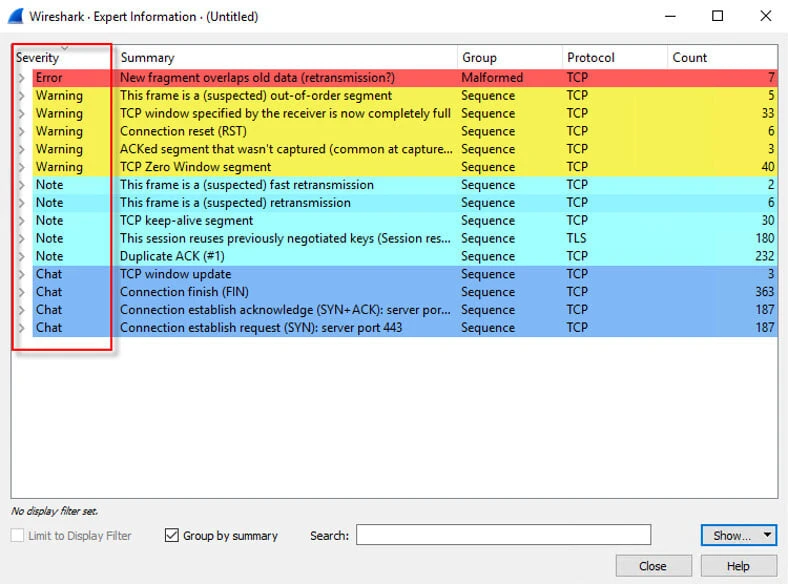Toggle the Group by summary checkbox
The image size is (790, 585).
tap(171, 536)
